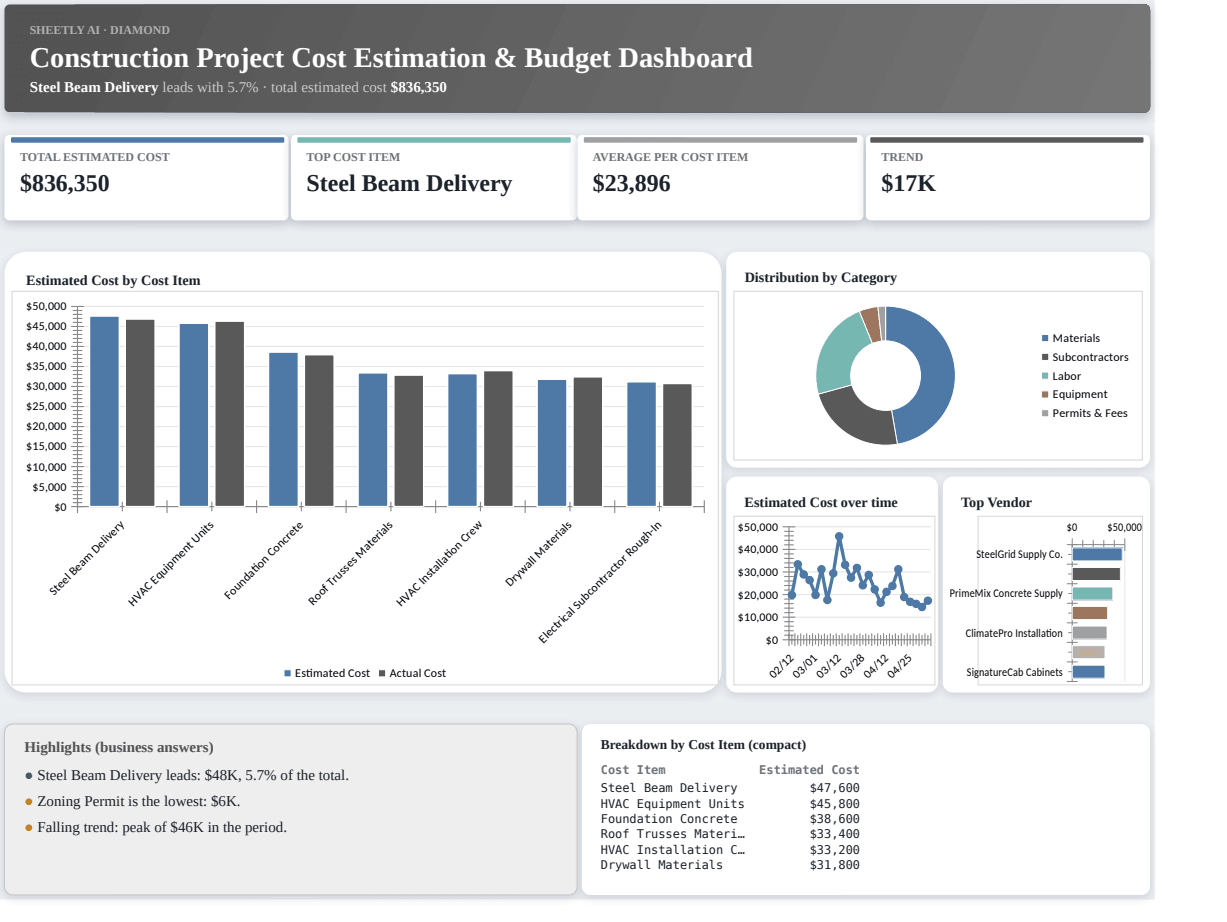Click the Materials legend swatch

[1045, 339]
